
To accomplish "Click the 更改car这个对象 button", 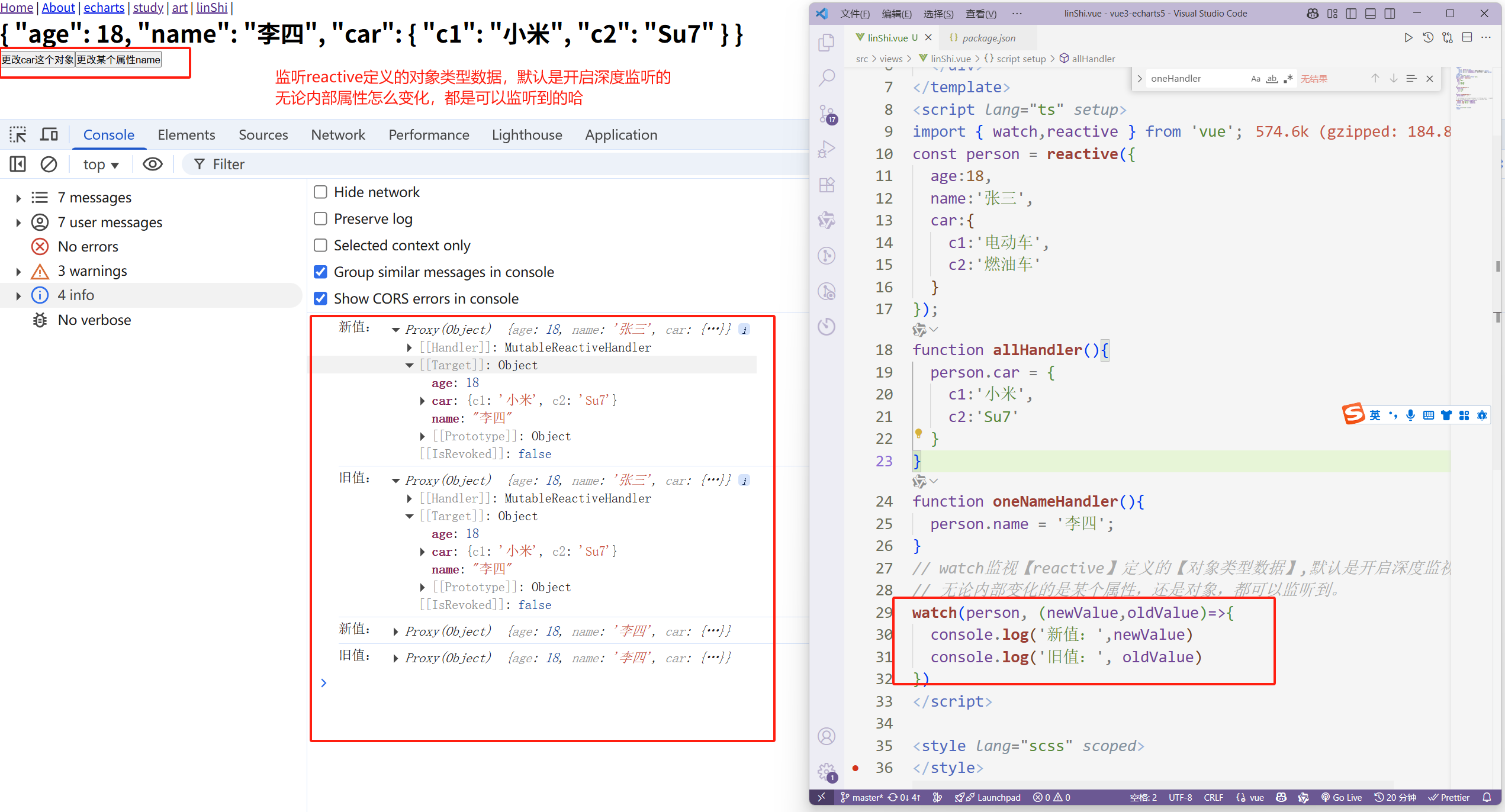I will (x=38, y=60).
